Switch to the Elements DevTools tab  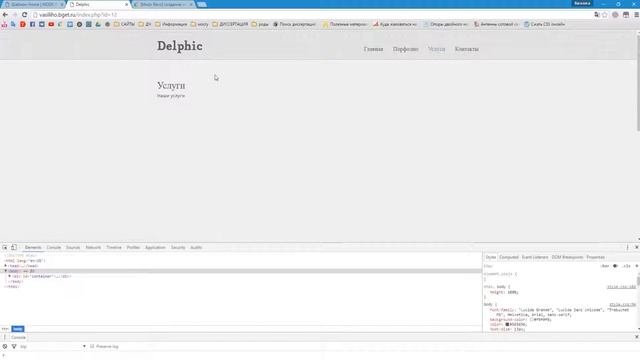33,247
